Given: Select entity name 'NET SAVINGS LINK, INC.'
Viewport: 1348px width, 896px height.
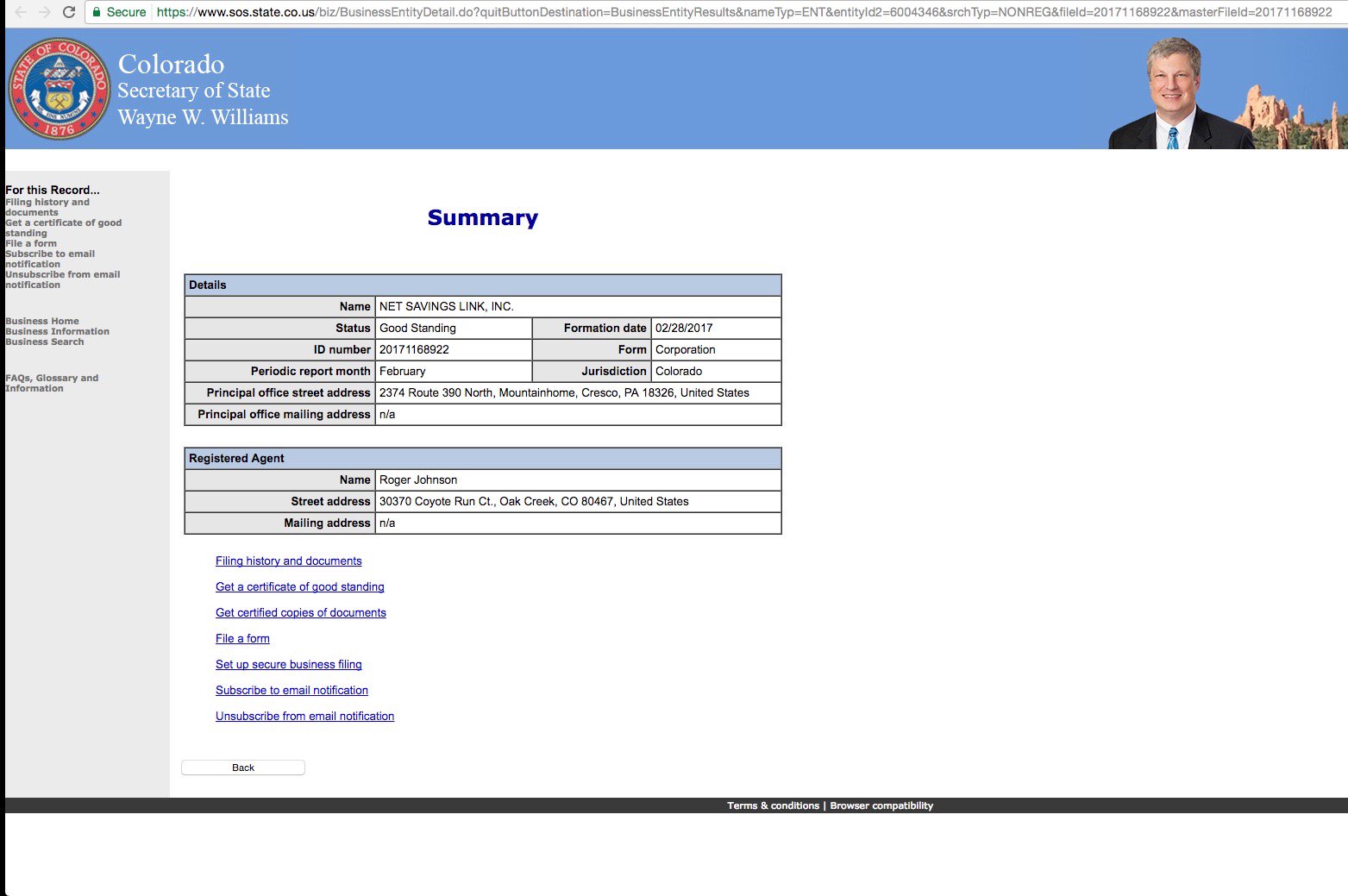Looking at the screenshot, I should point(447,306).
